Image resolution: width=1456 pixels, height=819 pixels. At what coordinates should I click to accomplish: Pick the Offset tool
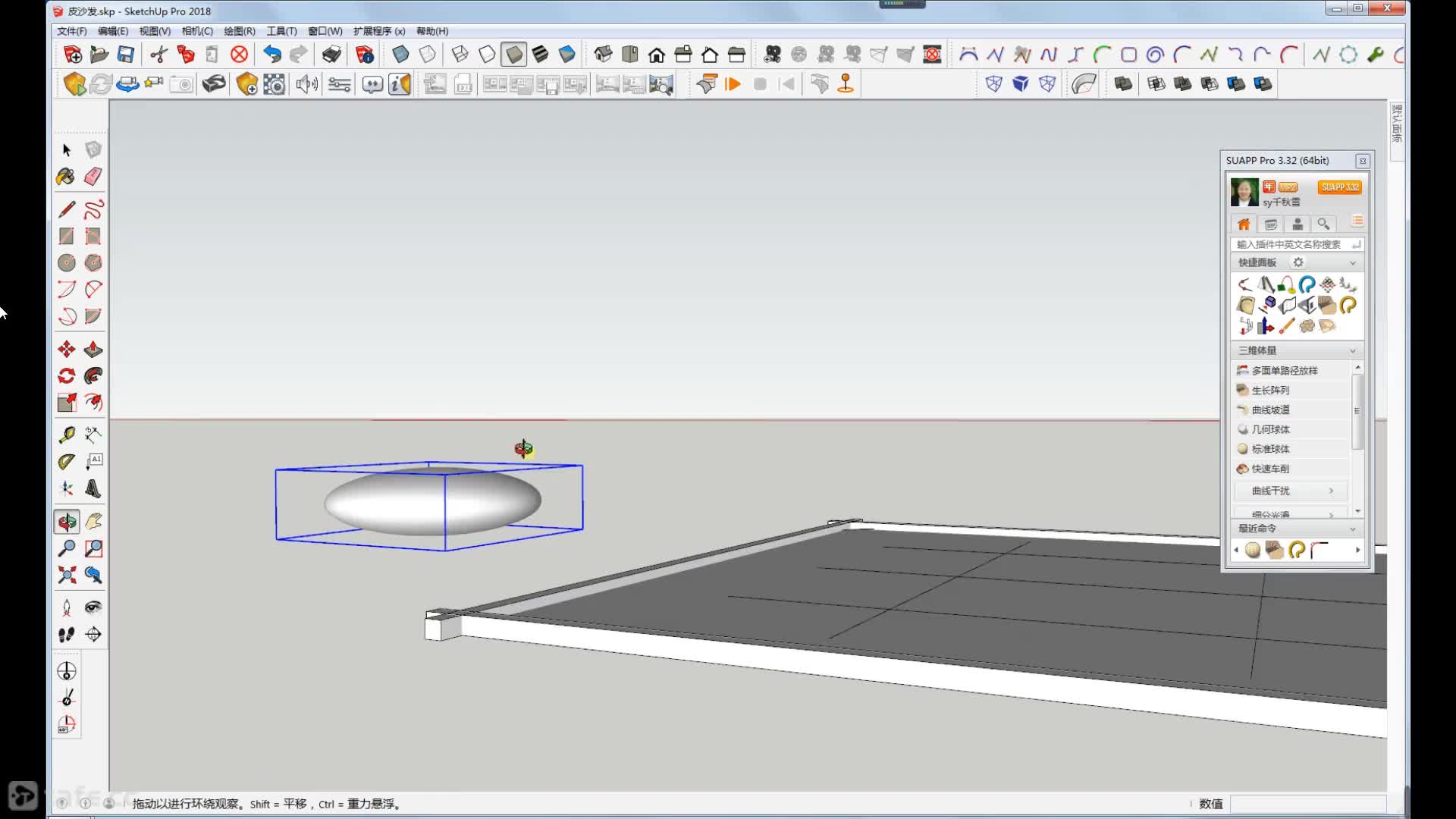93,402
